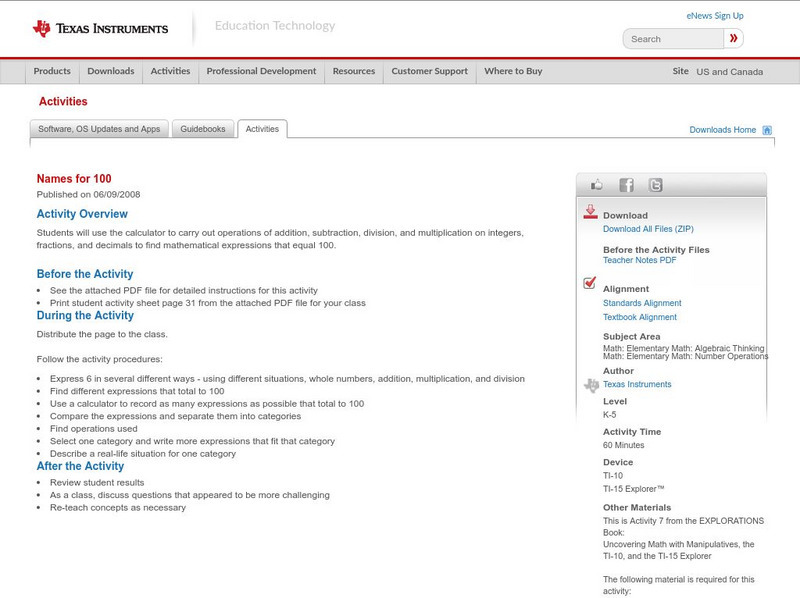Open the eNews Sign Up link
The height and width of the screenshot is (598, 800).
(x=714, y=15)
